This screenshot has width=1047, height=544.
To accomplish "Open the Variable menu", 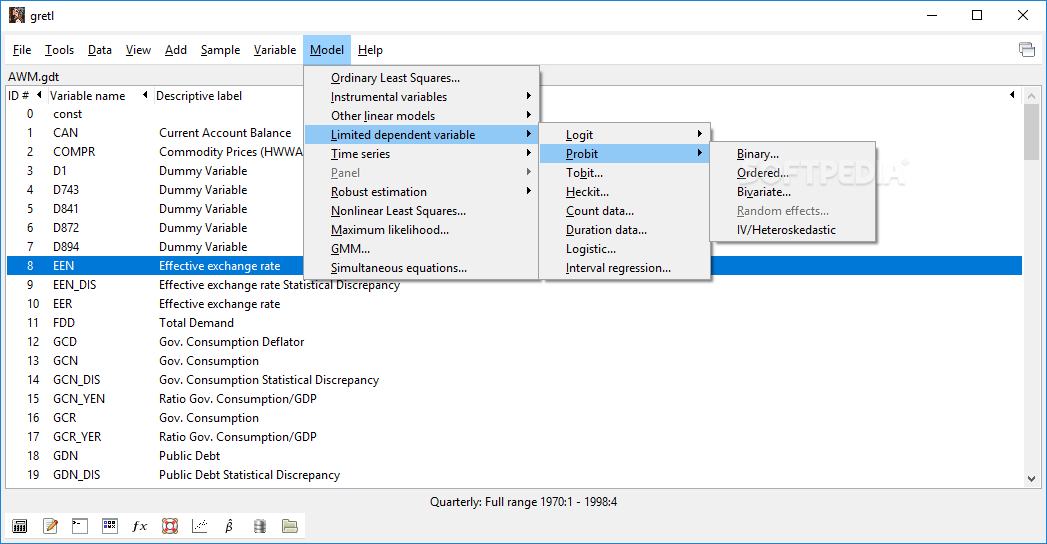I will pos(274,50).
